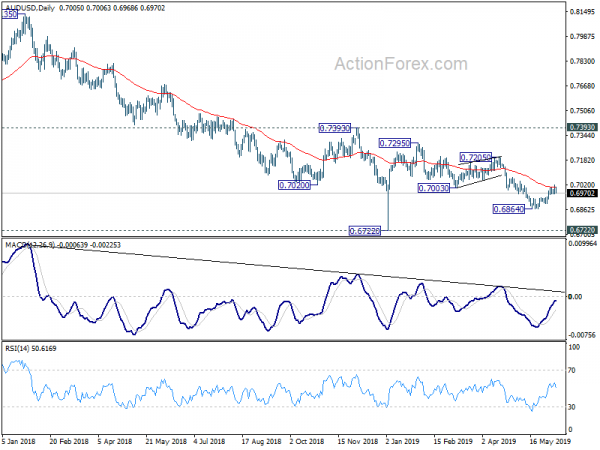Click the 0.68640 price label box
This screenshot has height=450, width=600.
pos(509,209)
